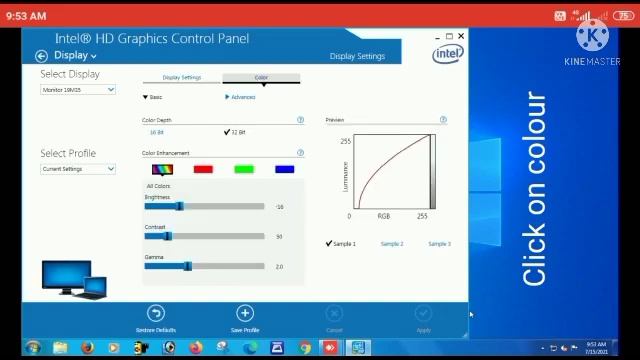The image size is (640, 360).
Task: Select the blue color channel swatch
Action: tap(284, 169)
